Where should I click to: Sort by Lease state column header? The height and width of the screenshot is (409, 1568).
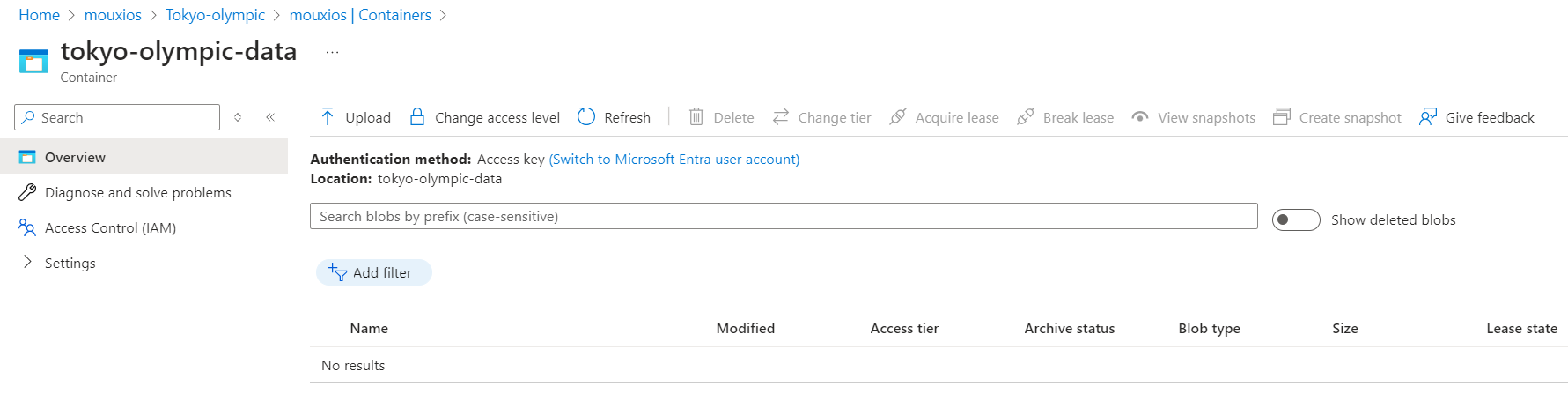tap(1522, 328)
